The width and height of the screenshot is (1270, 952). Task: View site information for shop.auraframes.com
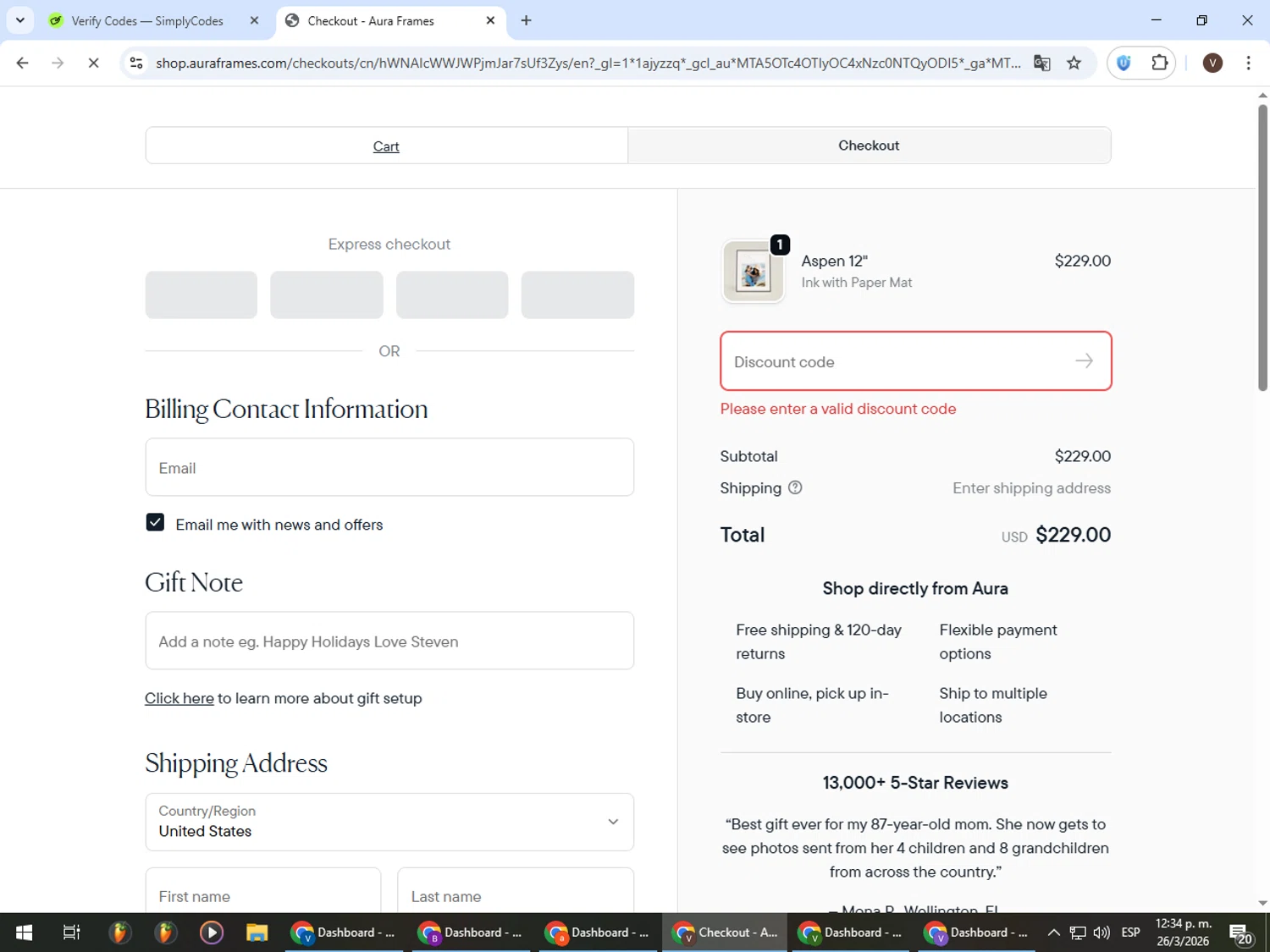point(136,63)
